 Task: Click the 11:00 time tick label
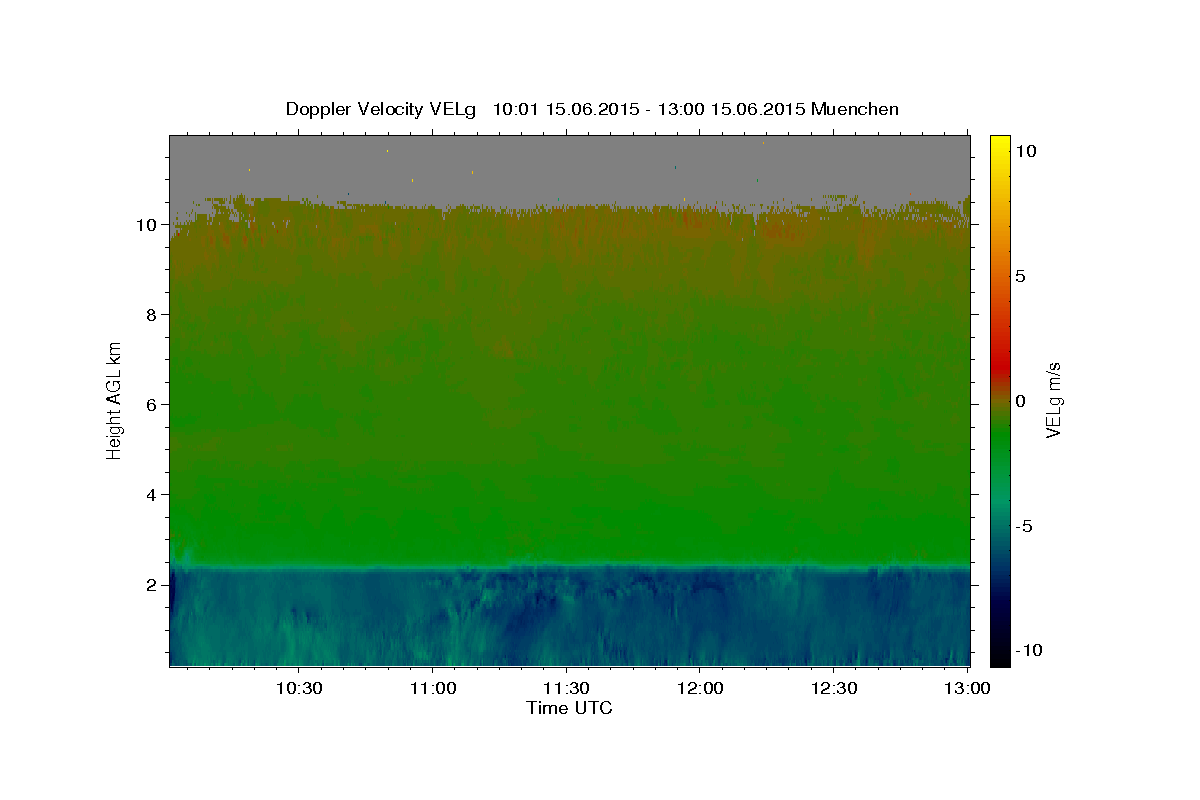pyautogui.click(x=433, y=688)
